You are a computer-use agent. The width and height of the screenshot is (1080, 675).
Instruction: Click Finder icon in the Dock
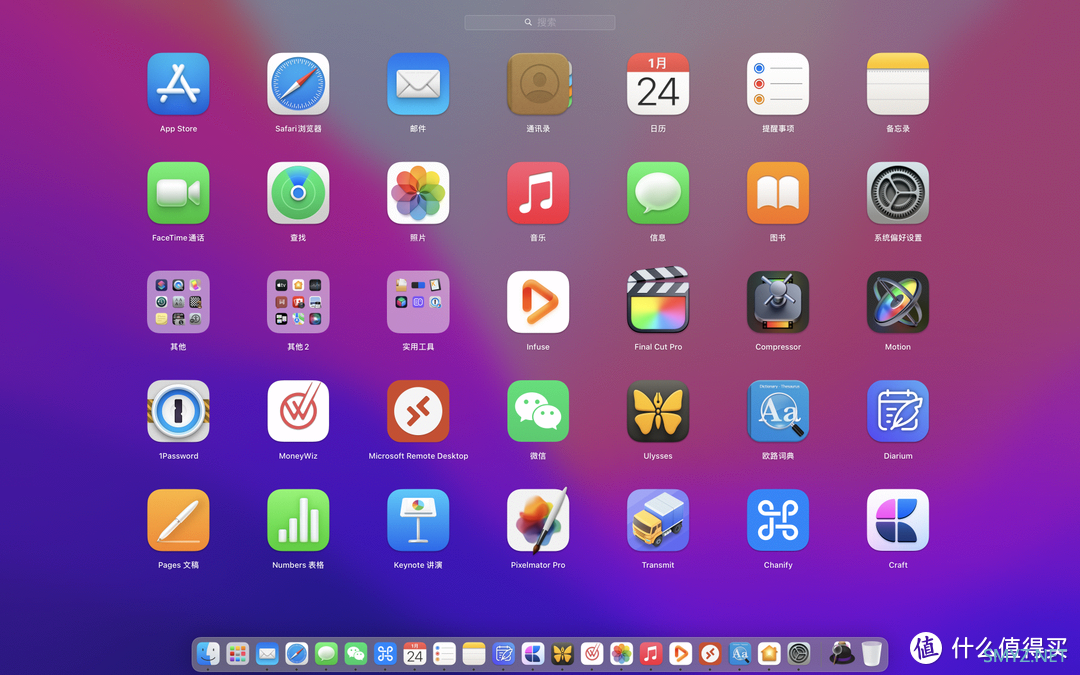click(x=208, y=653)
